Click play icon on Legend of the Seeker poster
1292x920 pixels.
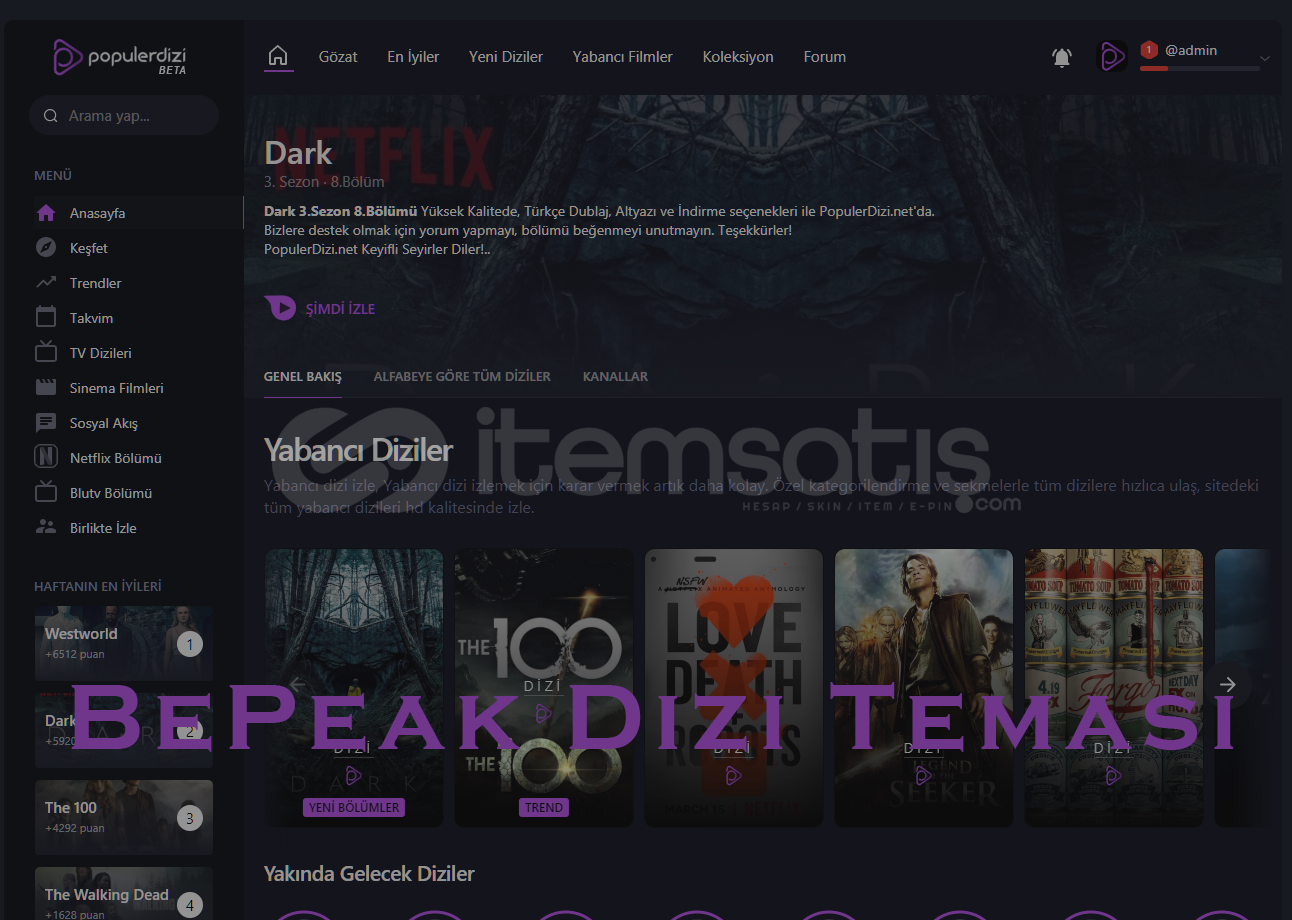click(923, 775)
